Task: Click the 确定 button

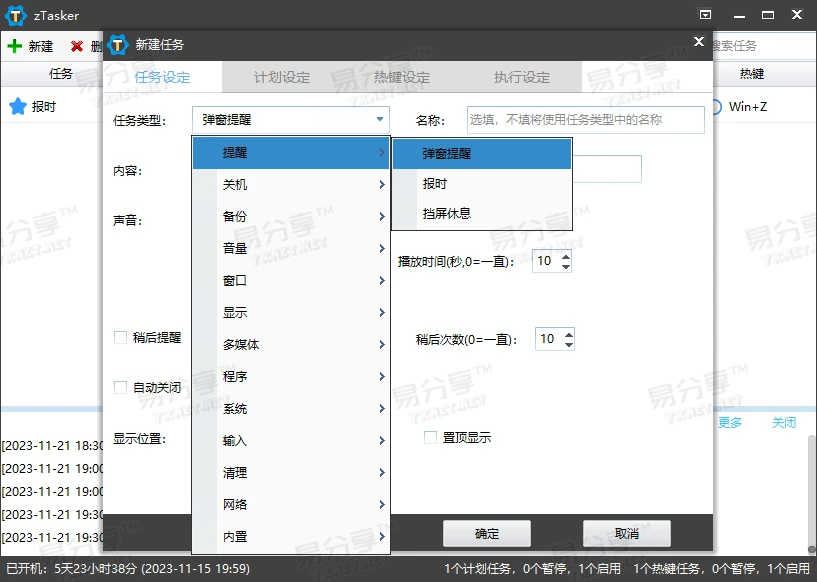Action: (487, 534)
